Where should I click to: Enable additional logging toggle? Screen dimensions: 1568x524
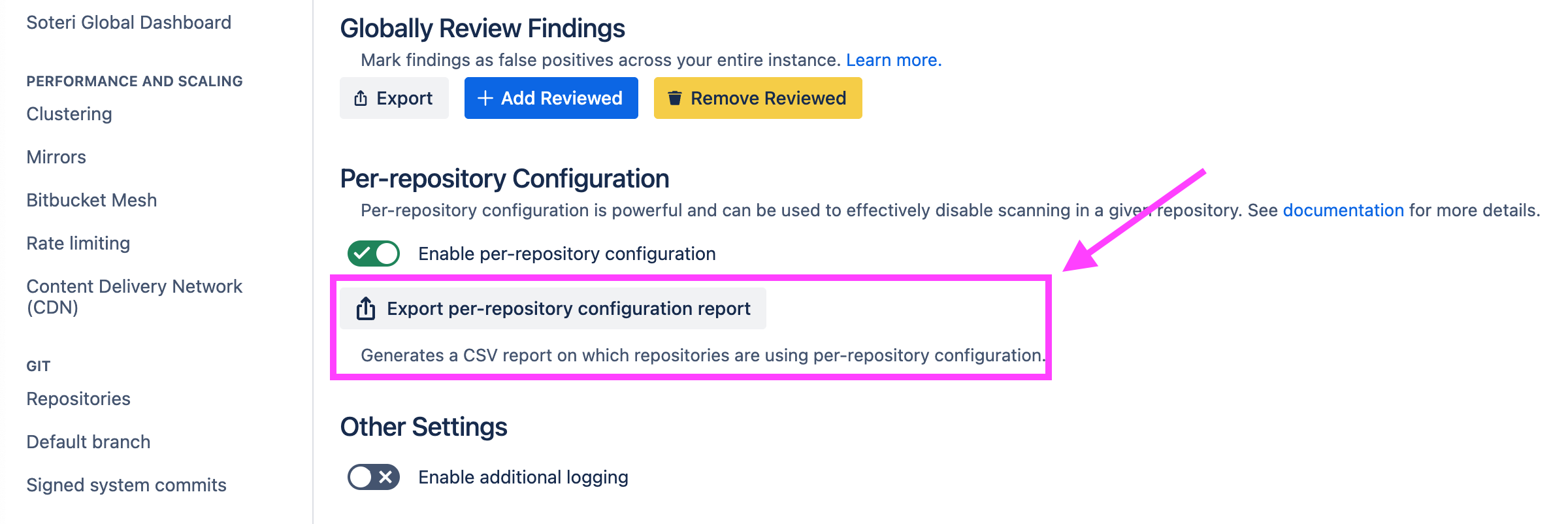click(x=374, y=477)
